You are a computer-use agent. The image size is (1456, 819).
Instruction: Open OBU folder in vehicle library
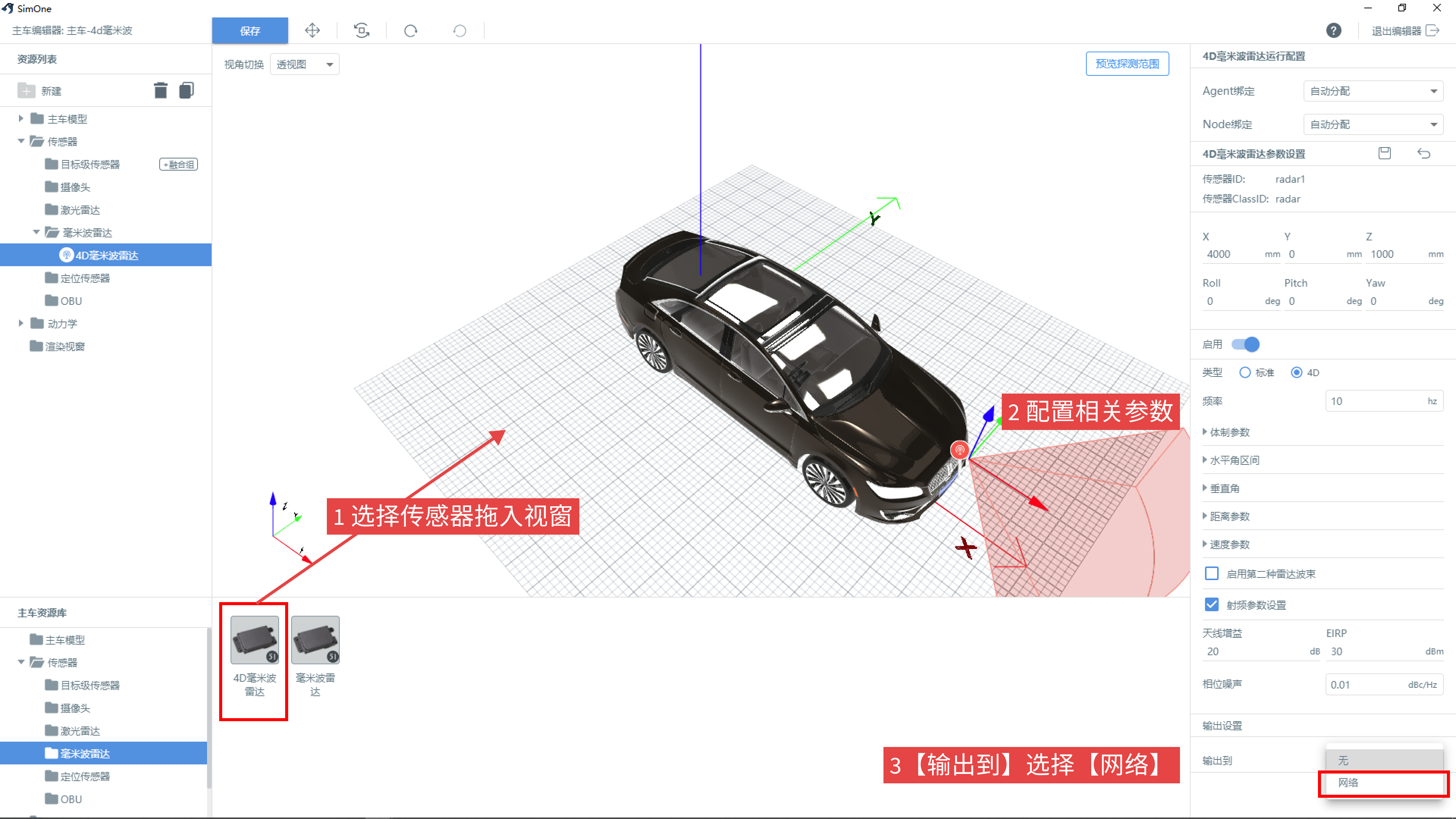tap(64, 799)
